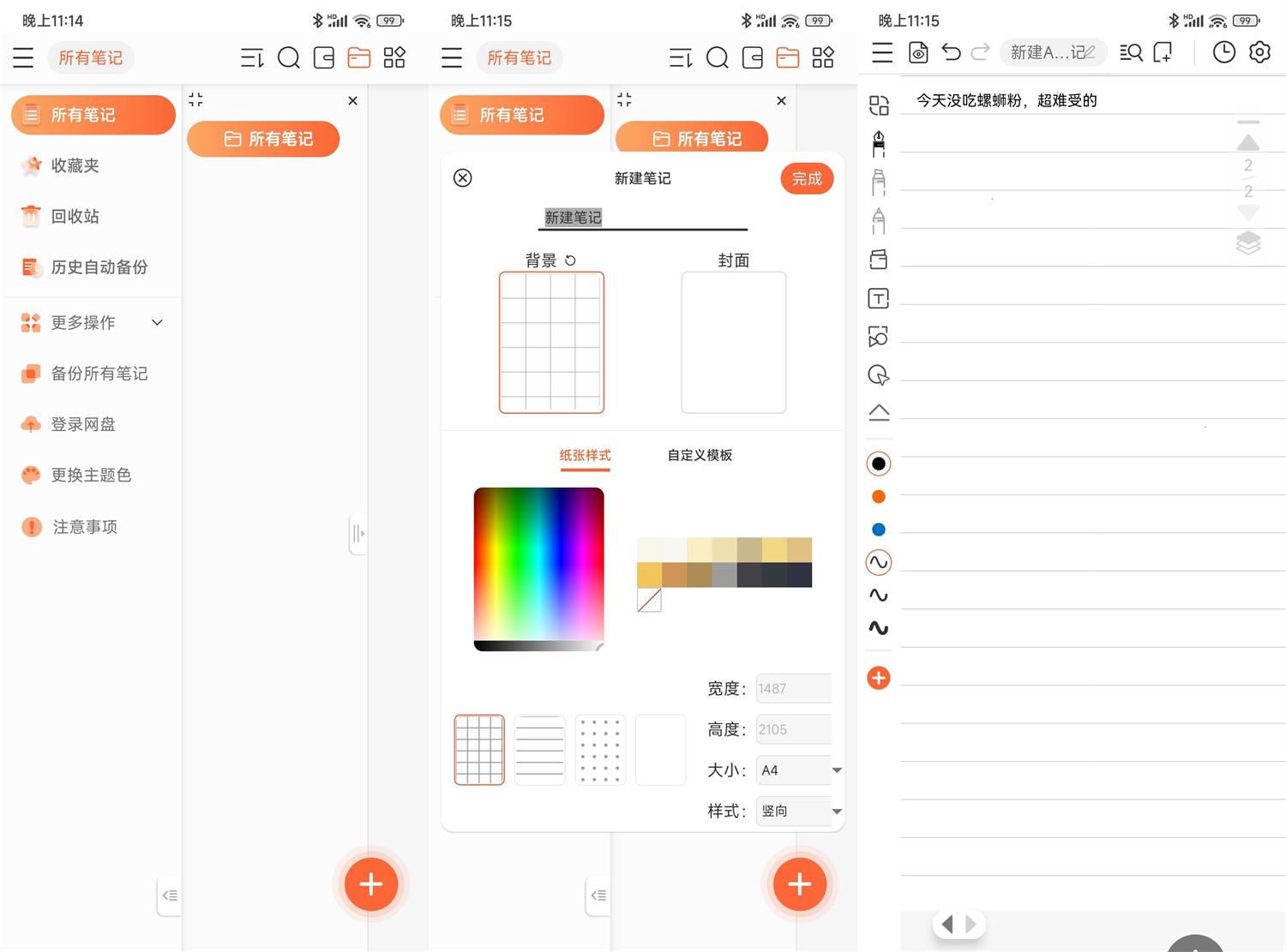Image resolution: width=1286 pixels, height=952 pixels.
Task: Select the fountain pen tool
Action: pos(878,143)
